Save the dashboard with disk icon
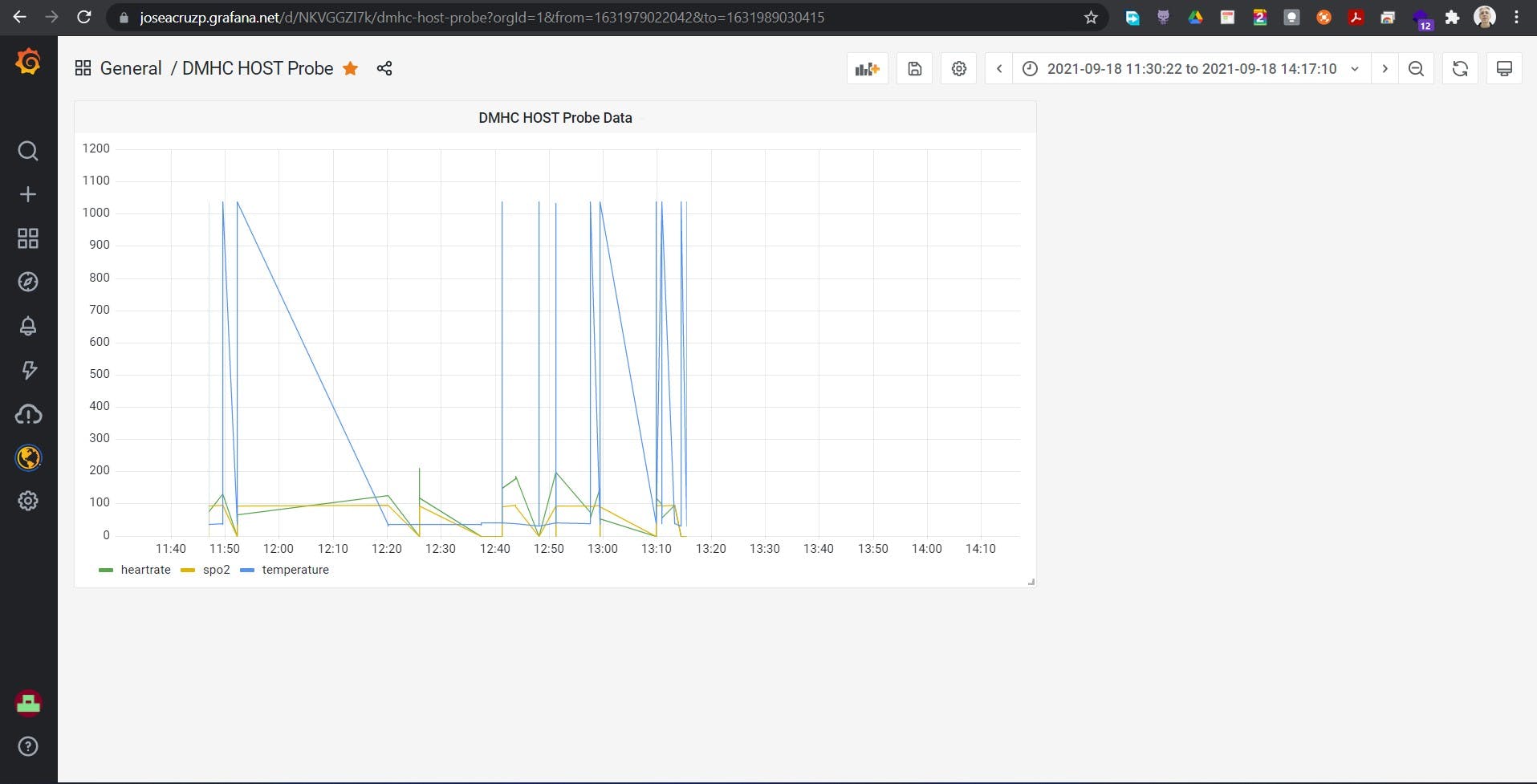The height and width of the screenshot is (784, 1537). pos(915,69)
